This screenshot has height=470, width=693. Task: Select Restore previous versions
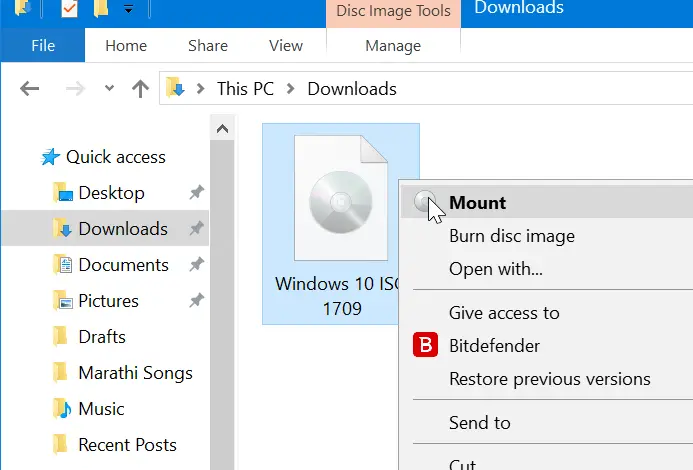(549, 379)
